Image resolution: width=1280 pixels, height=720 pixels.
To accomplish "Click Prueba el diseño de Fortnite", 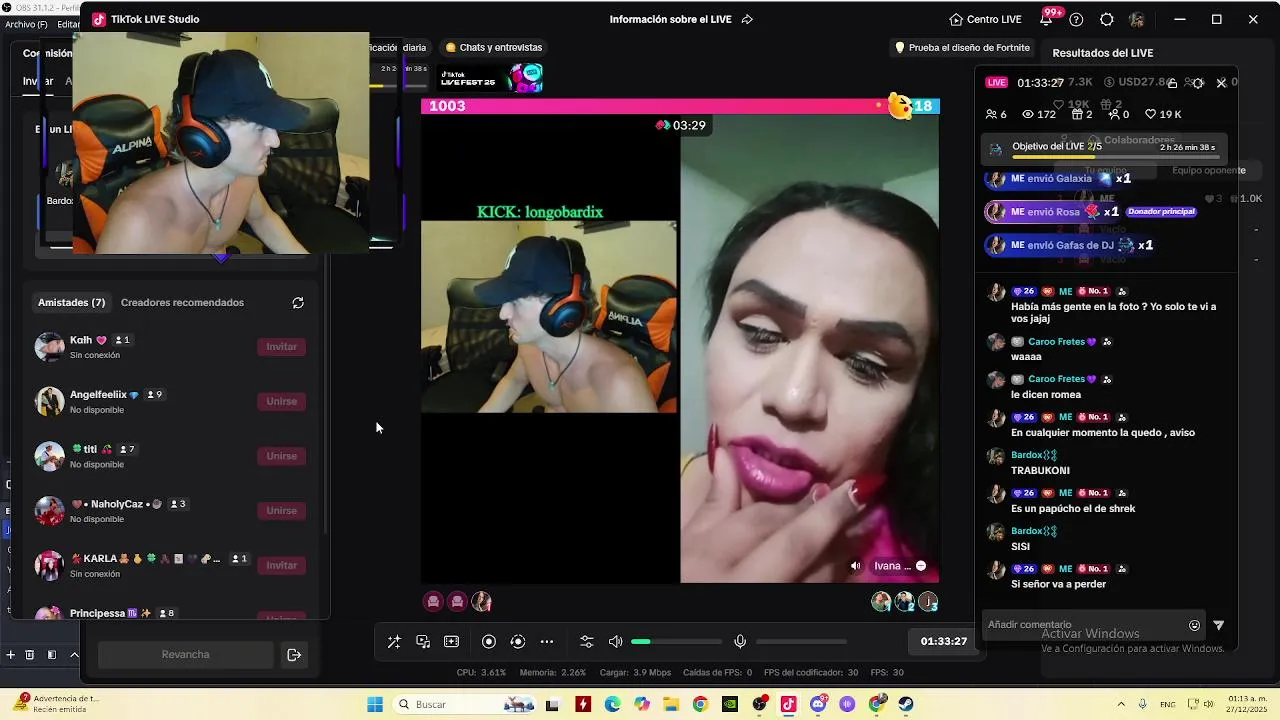I will pos(962,48).
